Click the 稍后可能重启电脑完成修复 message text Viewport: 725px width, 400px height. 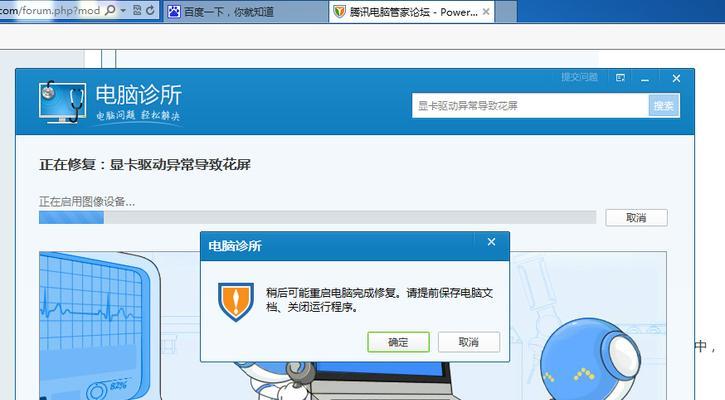pyautogui.click(x=380, y=300)
